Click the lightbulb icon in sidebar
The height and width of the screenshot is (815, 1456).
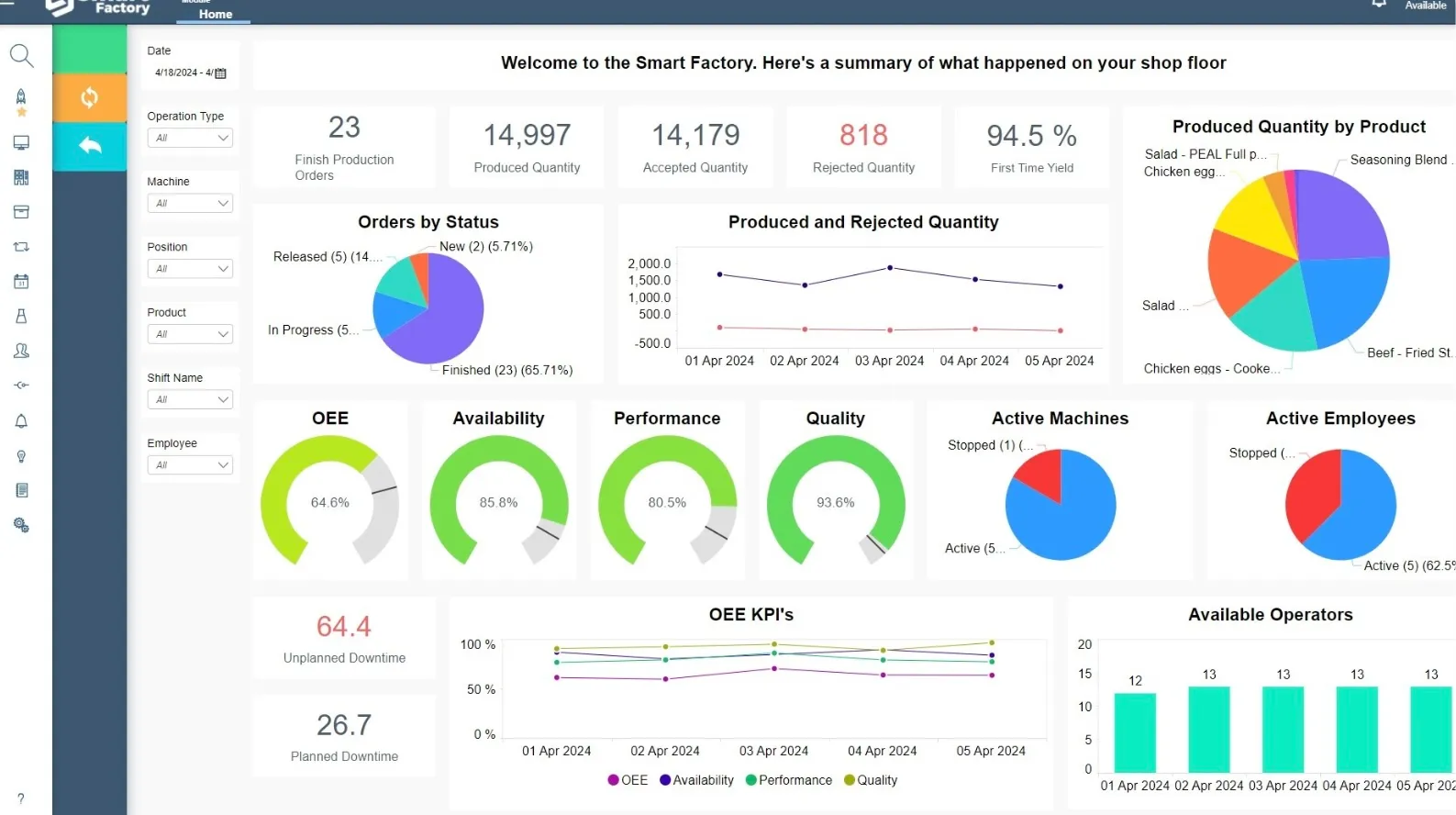click(x=21, y=456)
